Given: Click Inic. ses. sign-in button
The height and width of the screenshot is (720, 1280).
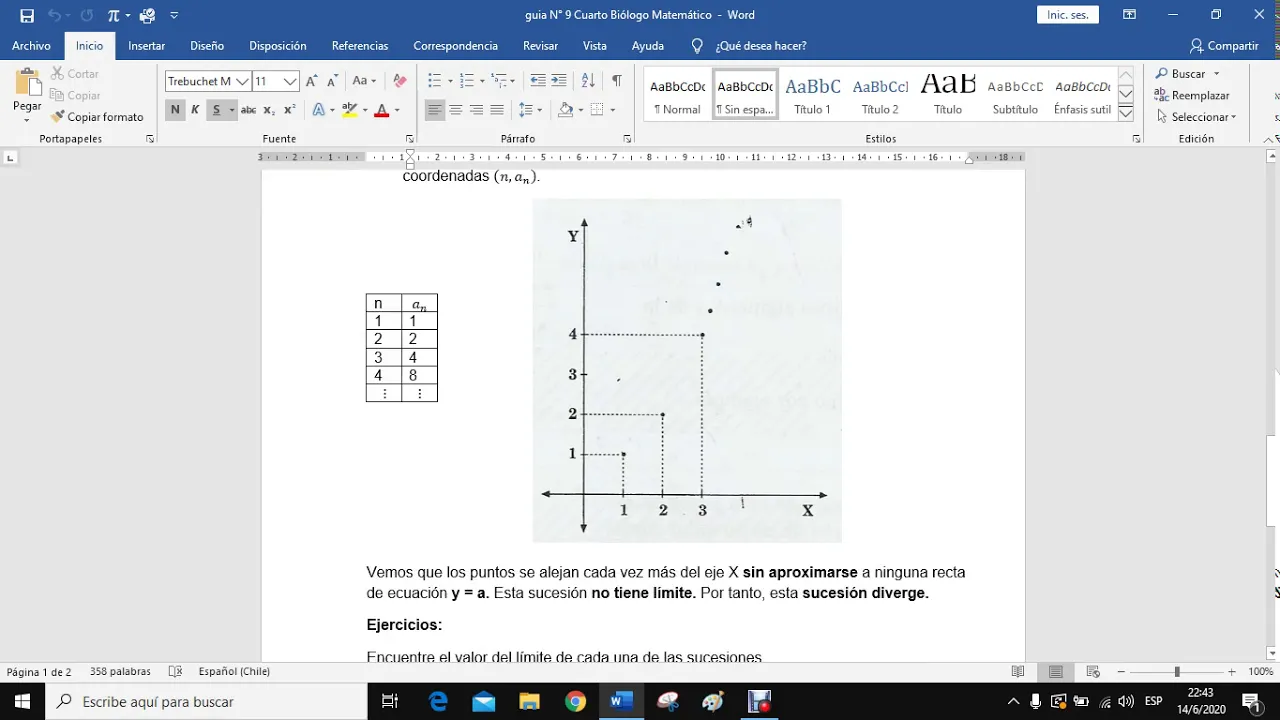Looking at the screenshot, I should pyautogui.click(x=1068, y=15).
